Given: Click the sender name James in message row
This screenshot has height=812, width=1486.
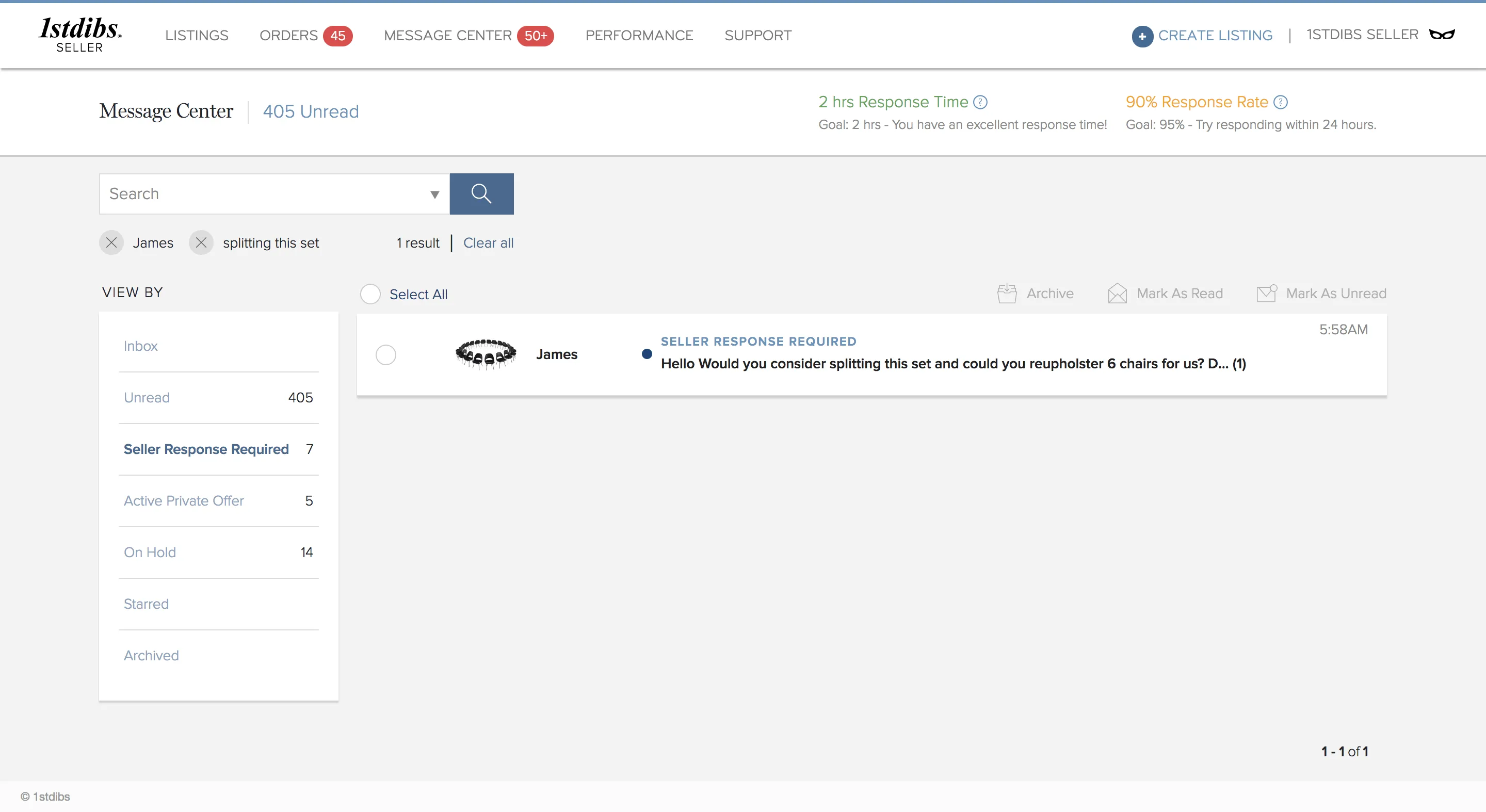Looking at the screenshot, I should 556,354.
